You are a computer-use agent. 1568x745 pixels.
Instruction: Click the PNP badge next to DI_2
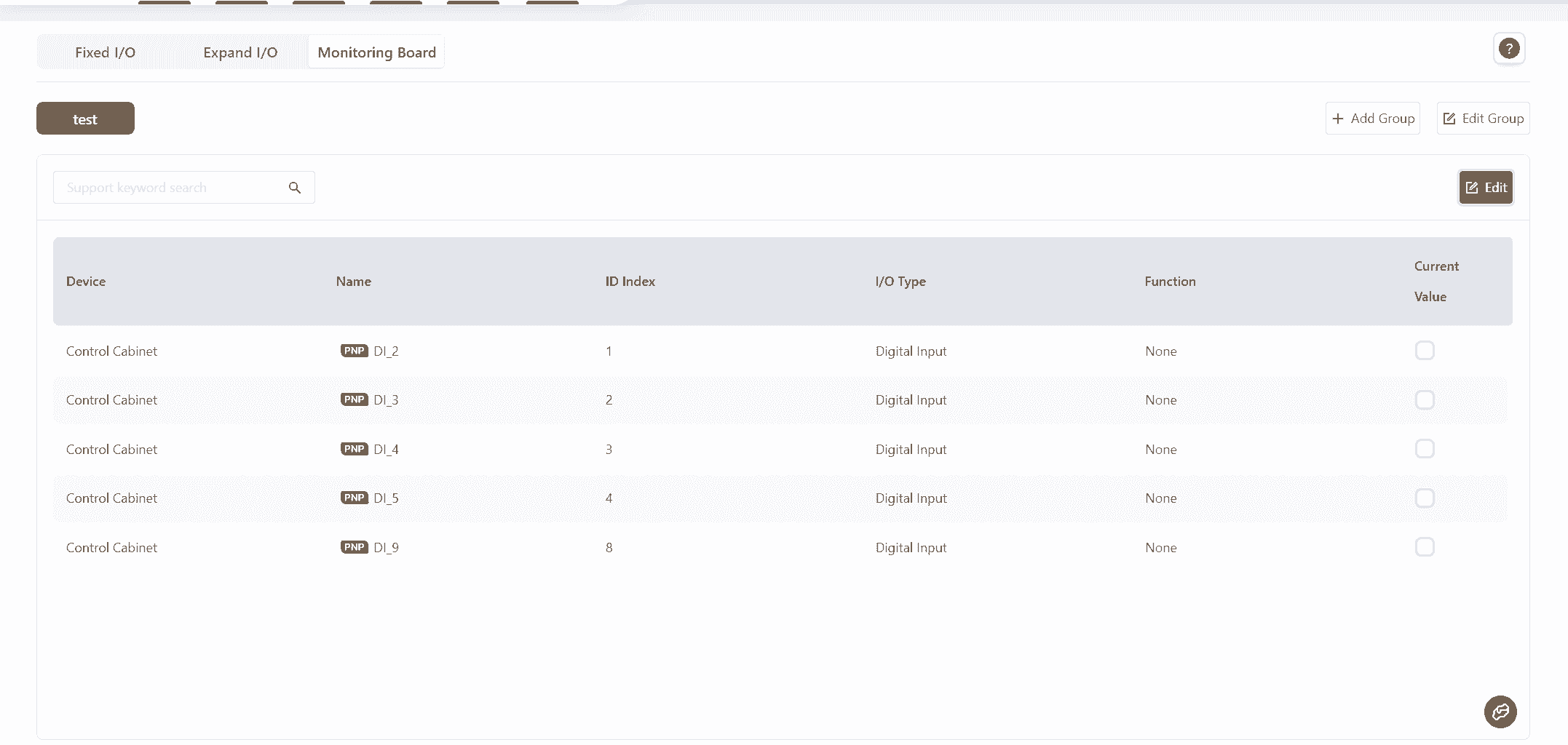click(355, 351)
